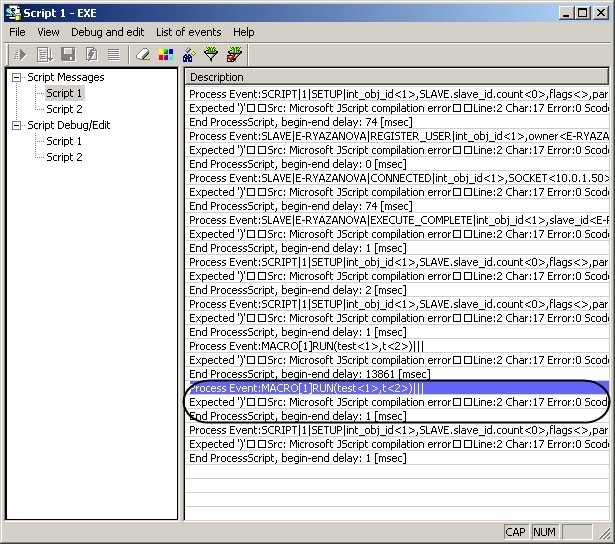Select Script 1 under Script Debug/Edit
Viewport: 615px width, 544px height.
click(64, 141)
